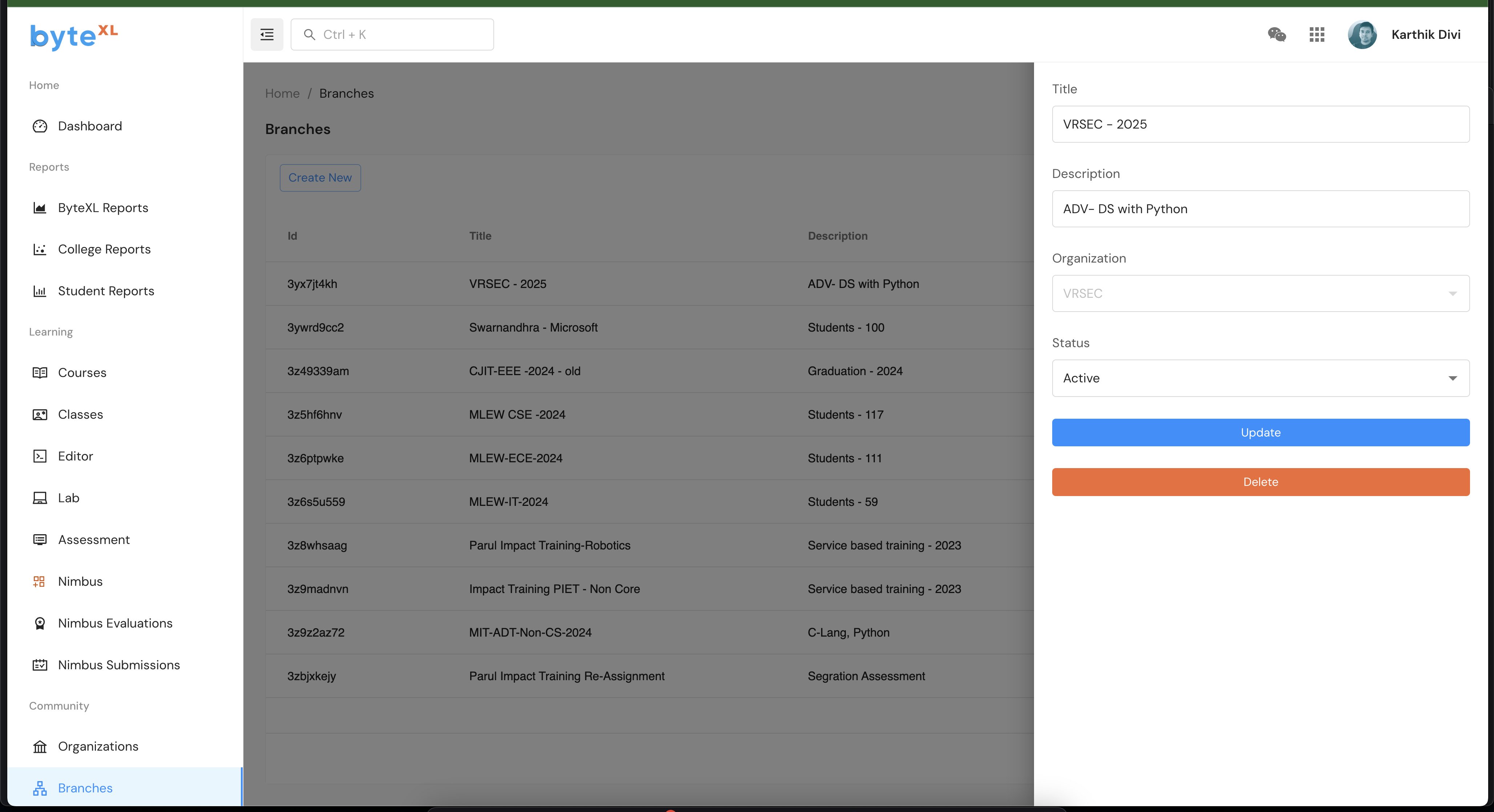Open Courses in the sidebar
Viewport: 1494px width, 812px height.
[x=82, y=373]
